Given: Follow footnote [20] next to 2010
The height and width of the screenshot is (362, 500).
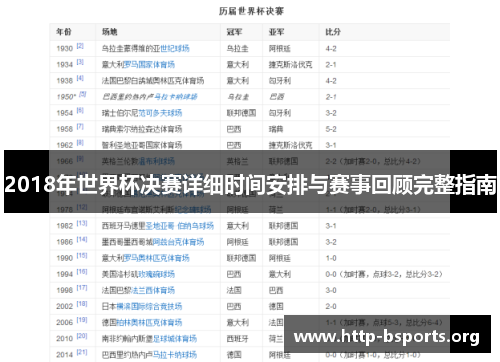Looking at the screenshot, I should click(82, 336).
